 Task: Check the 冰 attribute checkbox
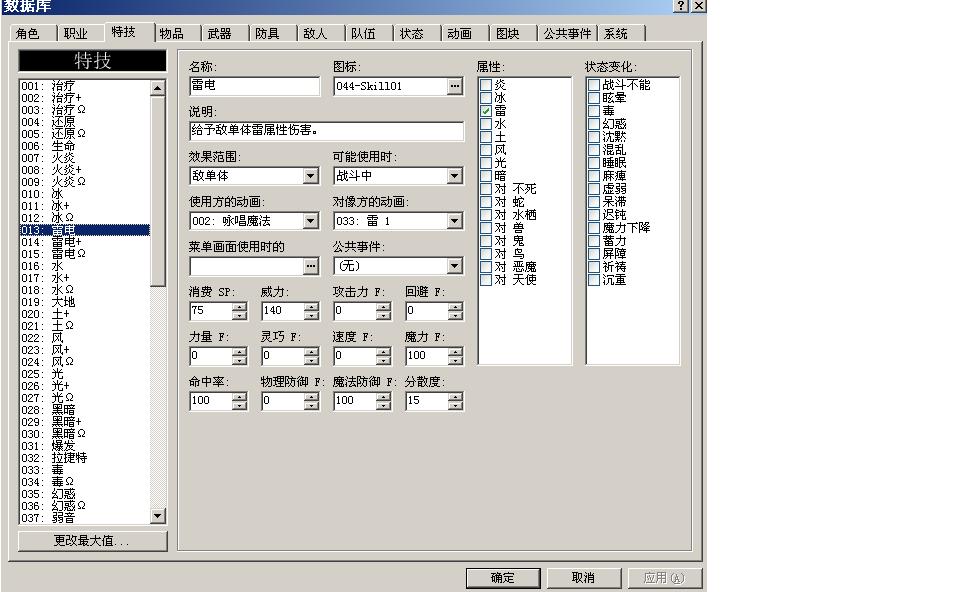pyautogui.click(x=486, y=98)
